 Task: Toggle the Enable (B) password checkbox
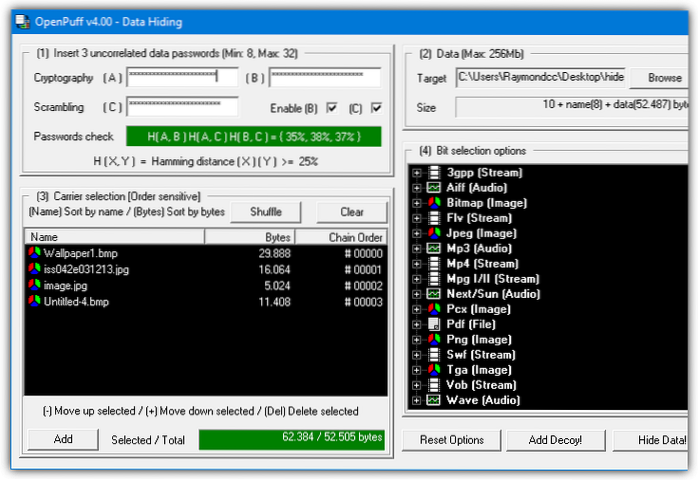(x=331, y=108)
